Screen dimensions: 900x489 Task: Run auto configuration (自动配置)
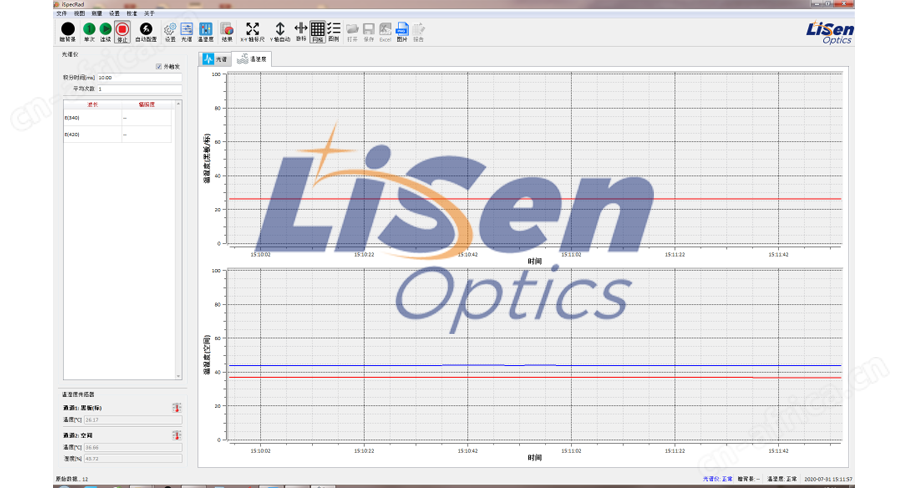[146, 32]
